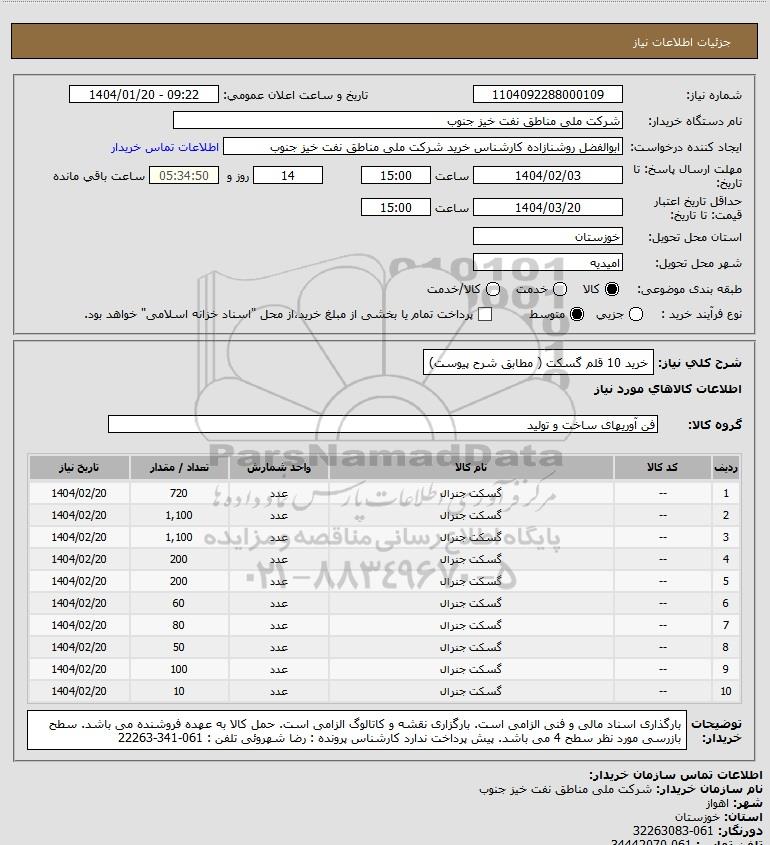Click need number field 1104092288000109
Image resolution: width=770 pixels, height=845 pixels.
[547, 94]
